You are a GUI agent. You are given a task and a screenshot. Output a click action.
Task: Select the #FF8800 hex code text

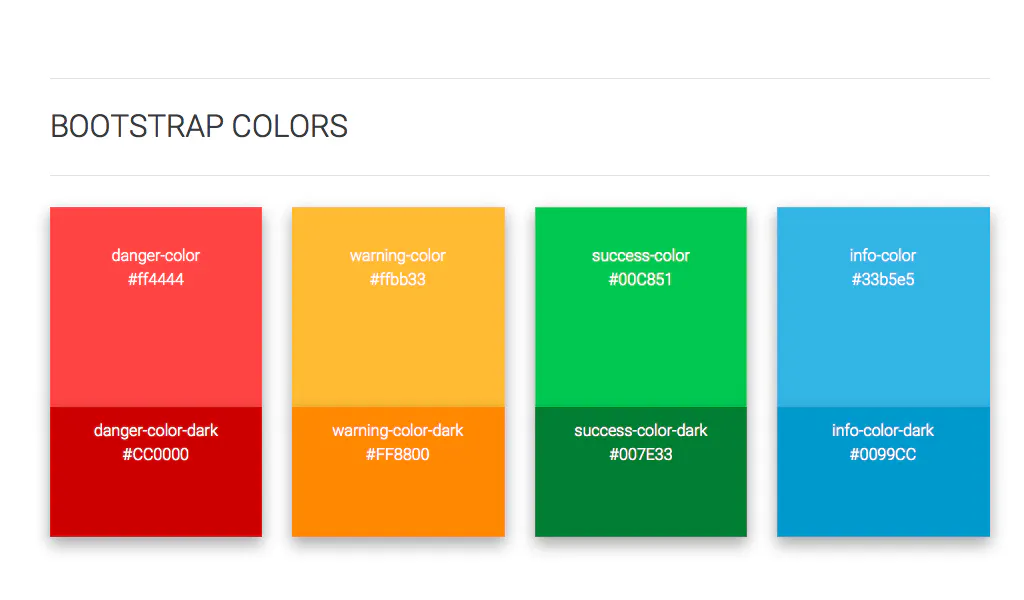398,454
